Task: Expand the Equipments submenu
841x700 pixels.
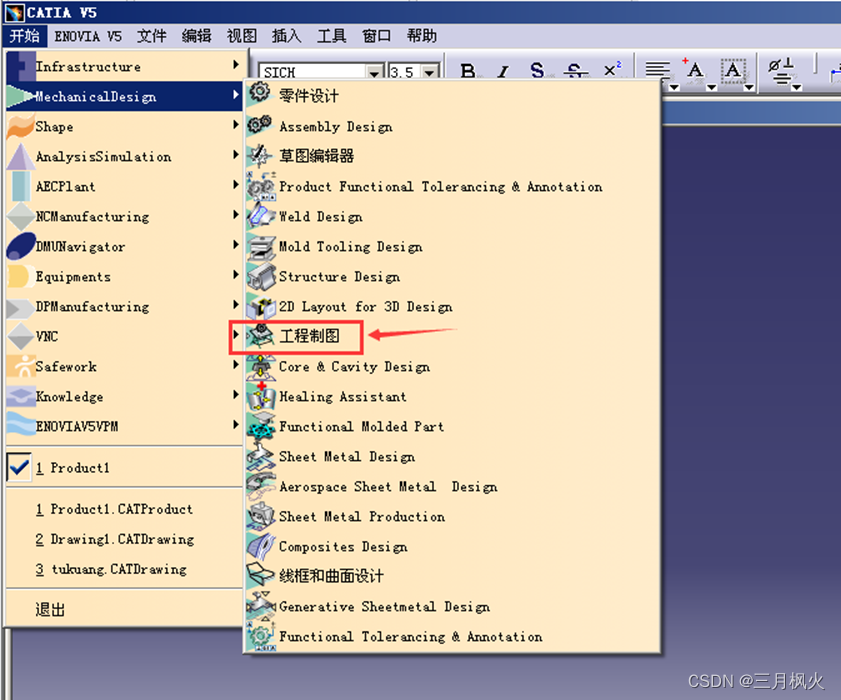Action: 124,277
